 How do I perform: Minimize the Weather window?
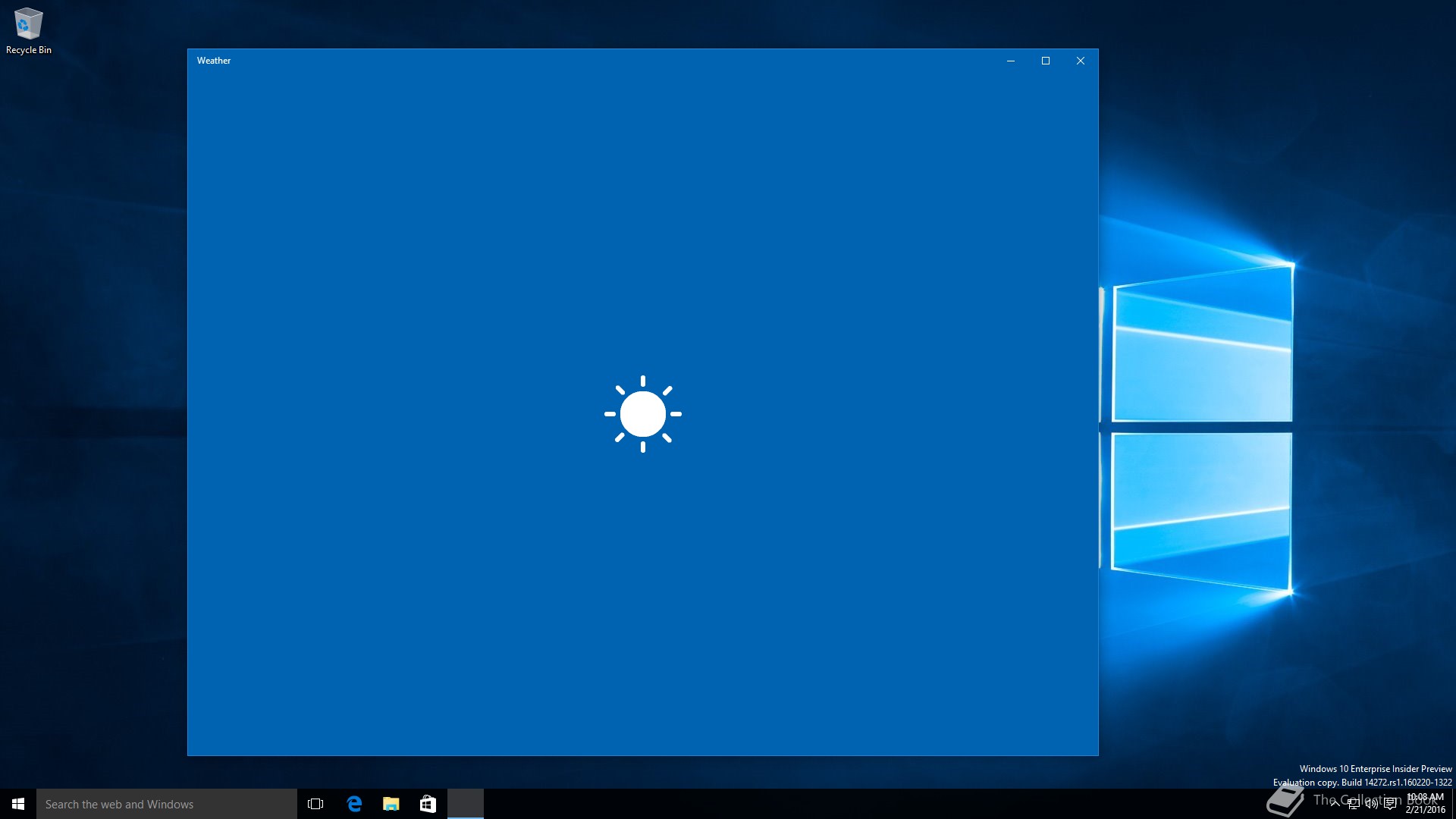[x=1011, y=61]
